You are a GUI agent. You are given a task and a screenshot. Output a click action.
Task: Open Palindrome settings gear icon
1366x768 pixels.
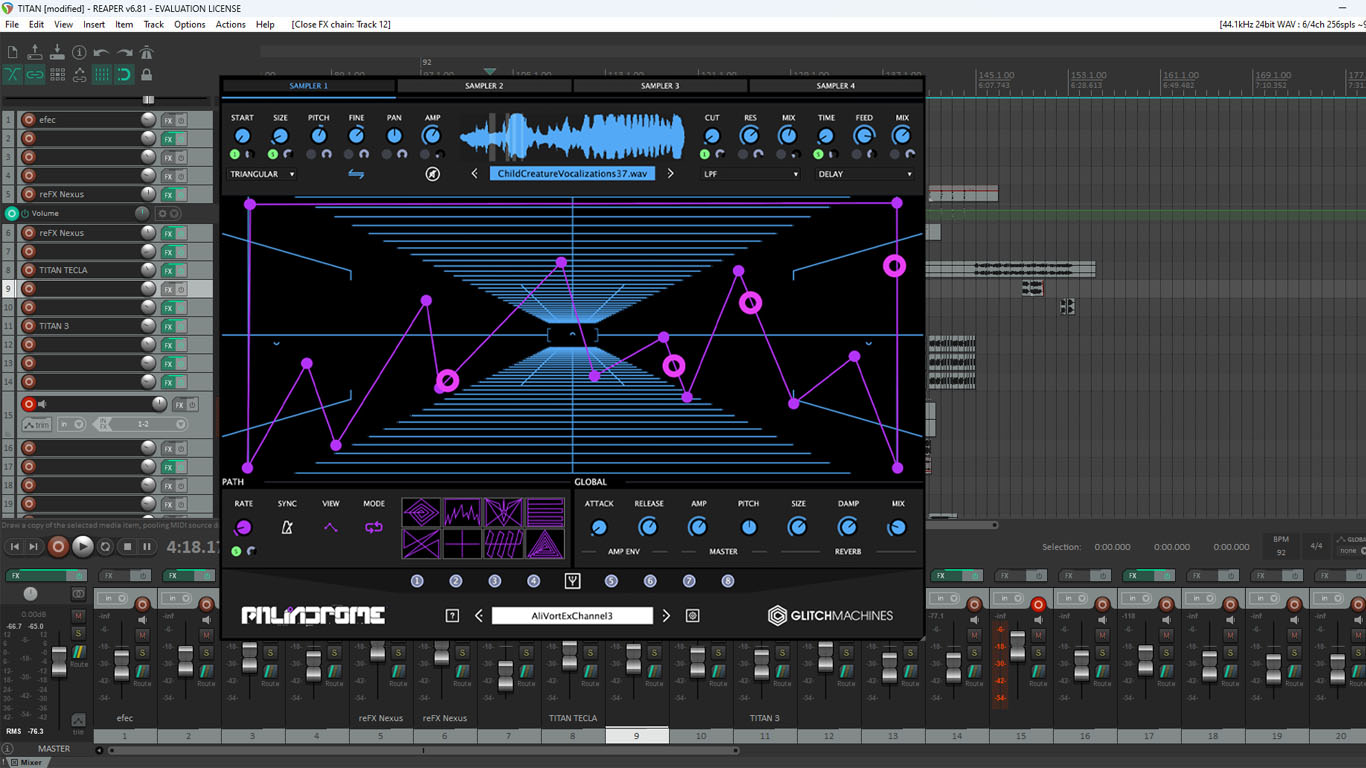pos(692,616)
